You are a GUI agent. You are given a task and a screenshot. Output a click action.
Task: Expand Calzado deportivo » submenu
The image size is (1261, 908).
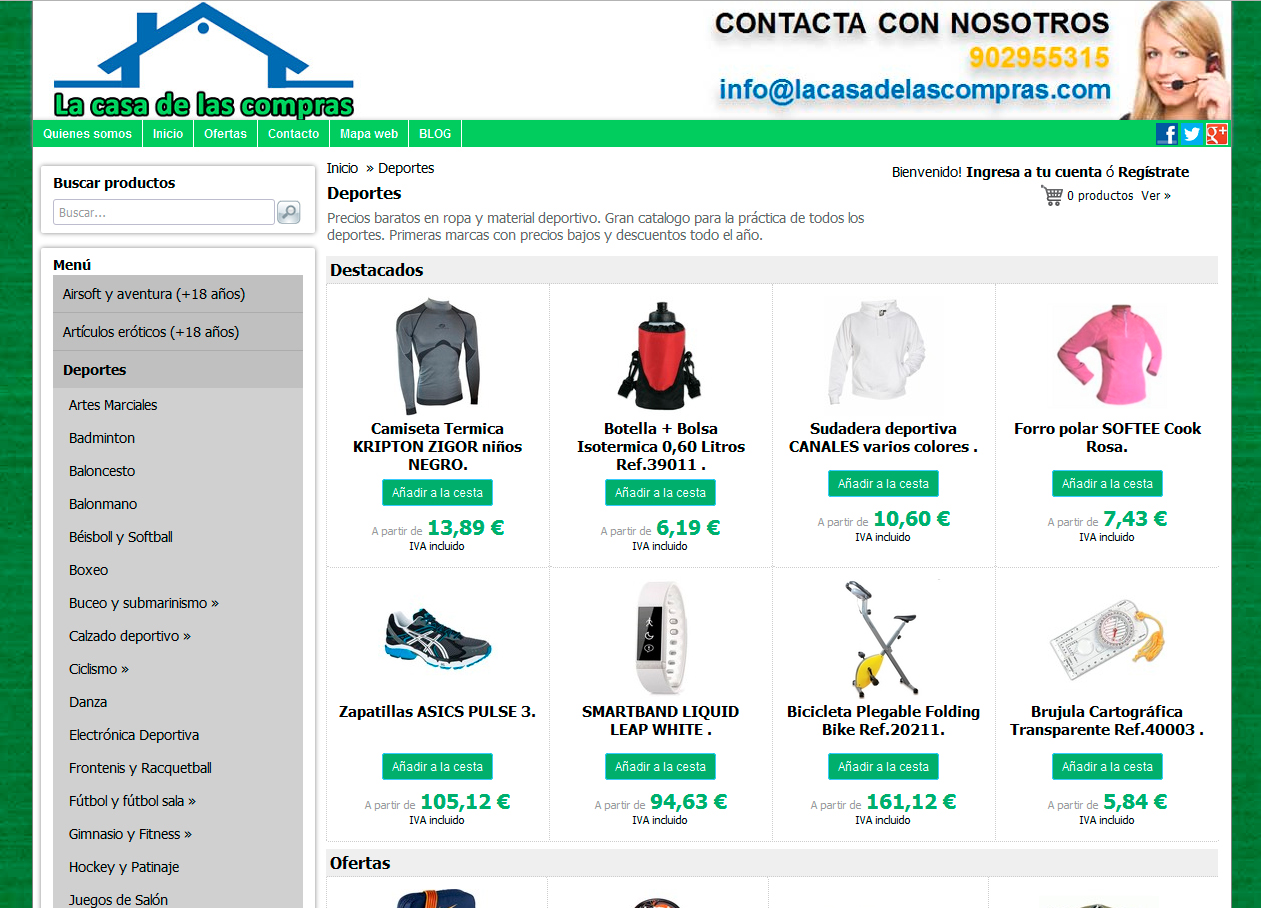click(x=130, y=636)
